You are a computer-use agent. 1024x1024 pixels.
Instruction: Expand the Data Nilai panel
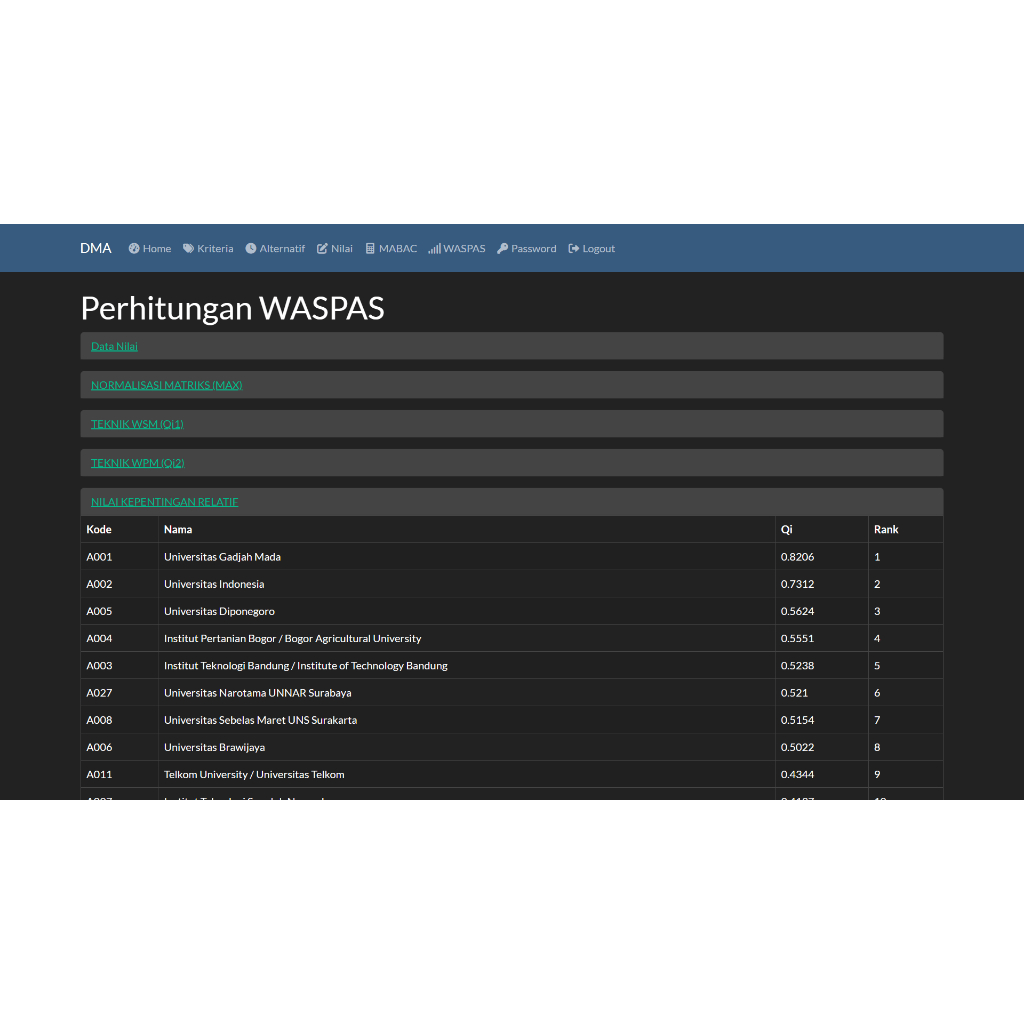(114, 346)
